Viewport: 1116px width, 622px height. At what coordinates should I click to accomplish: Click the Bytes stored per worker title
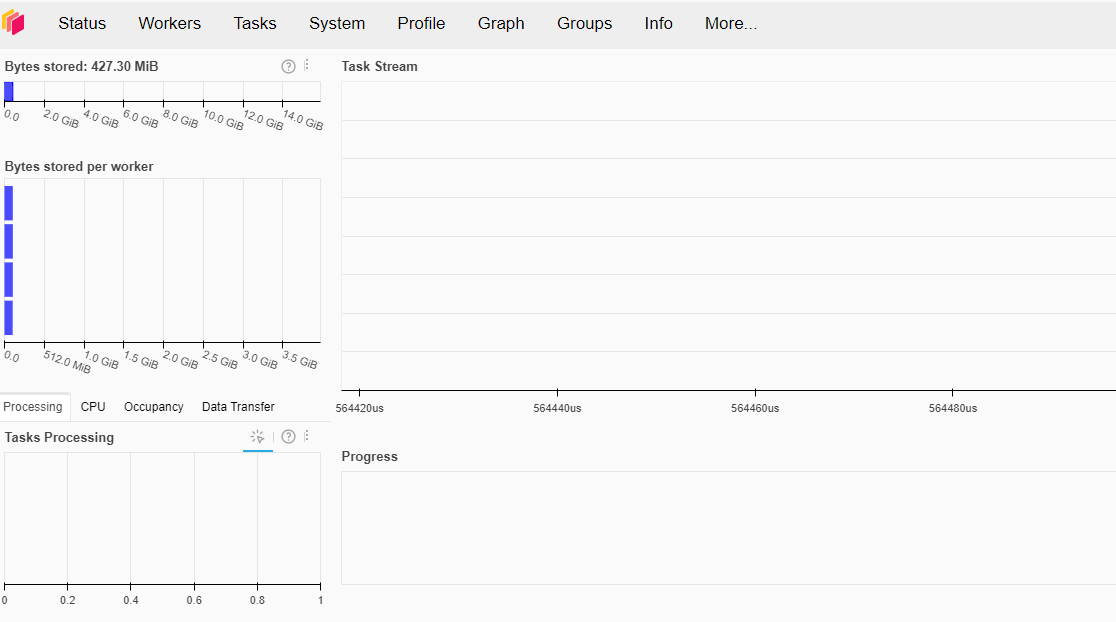[79, 167]
